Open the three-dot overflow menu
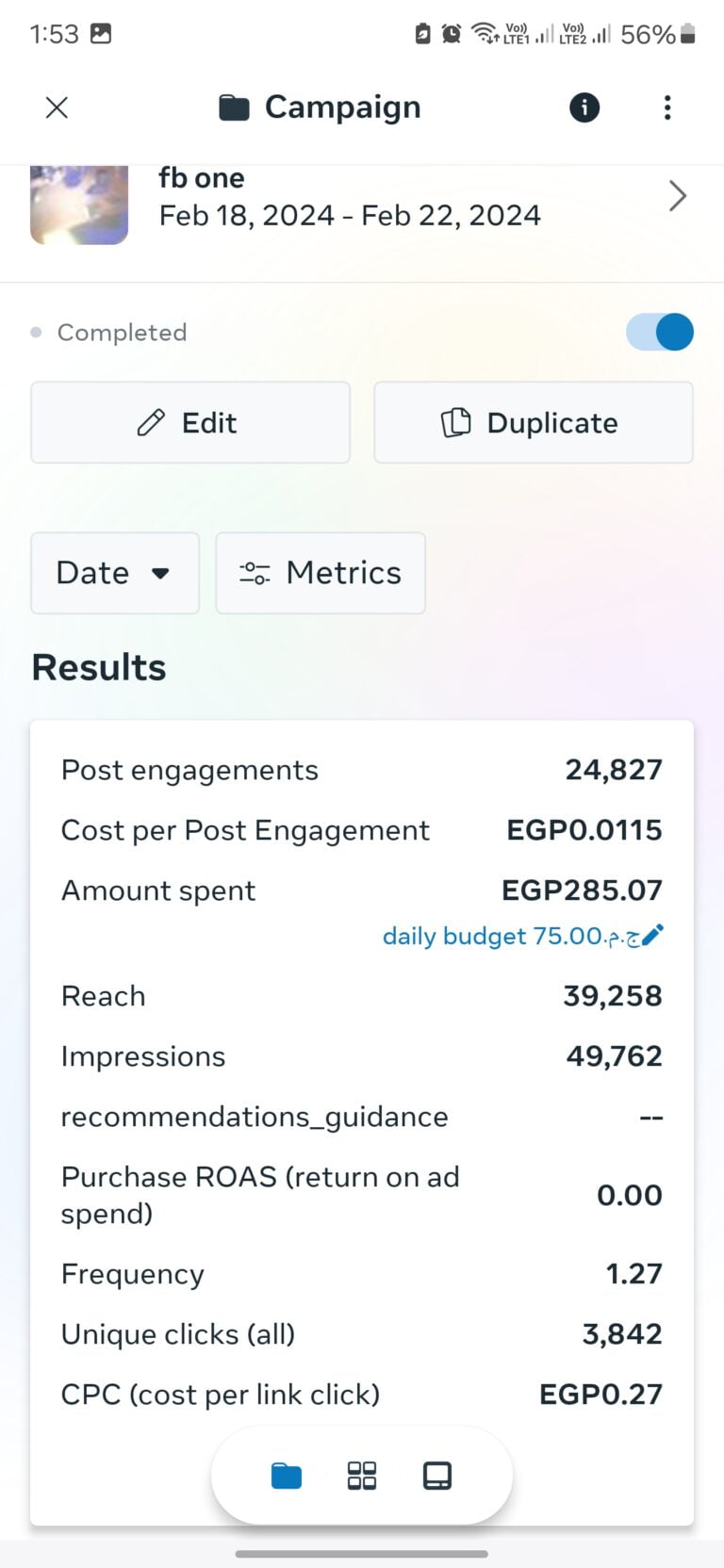The height and width of the screenshot is (1568, 724). (667, 107)
